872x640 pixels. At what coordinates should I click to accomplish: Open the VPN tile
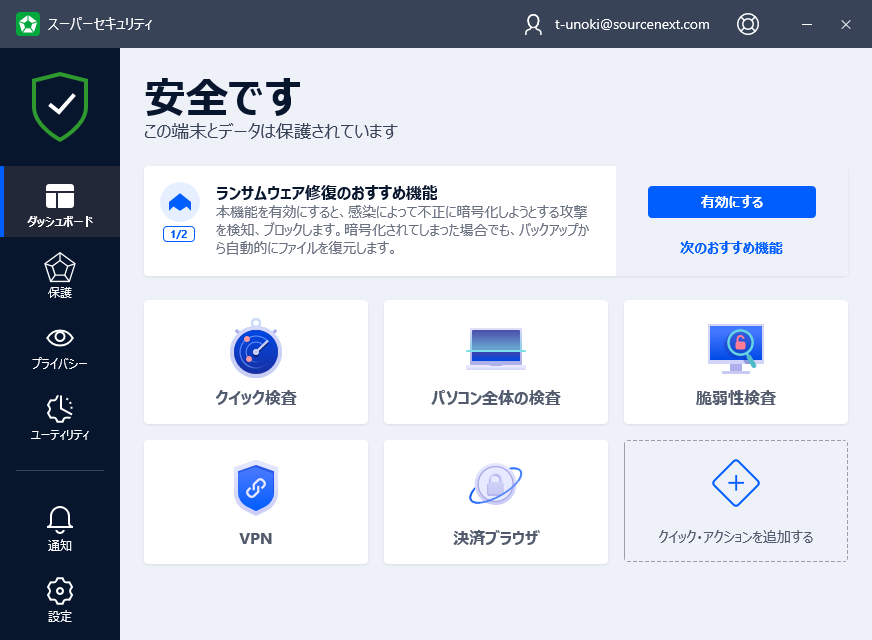256,502
